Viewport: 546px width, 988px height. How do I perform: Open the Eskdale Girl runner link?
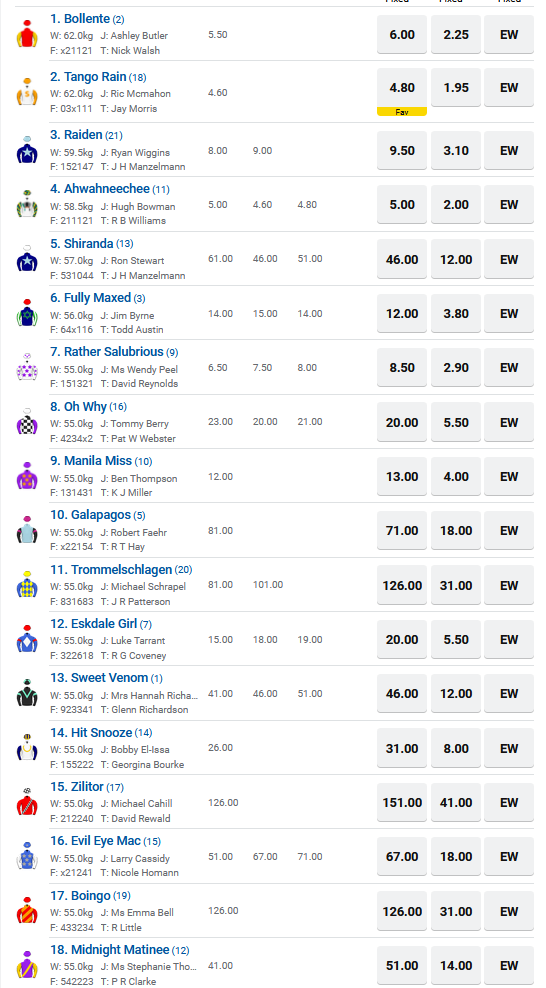coord(94,624)
